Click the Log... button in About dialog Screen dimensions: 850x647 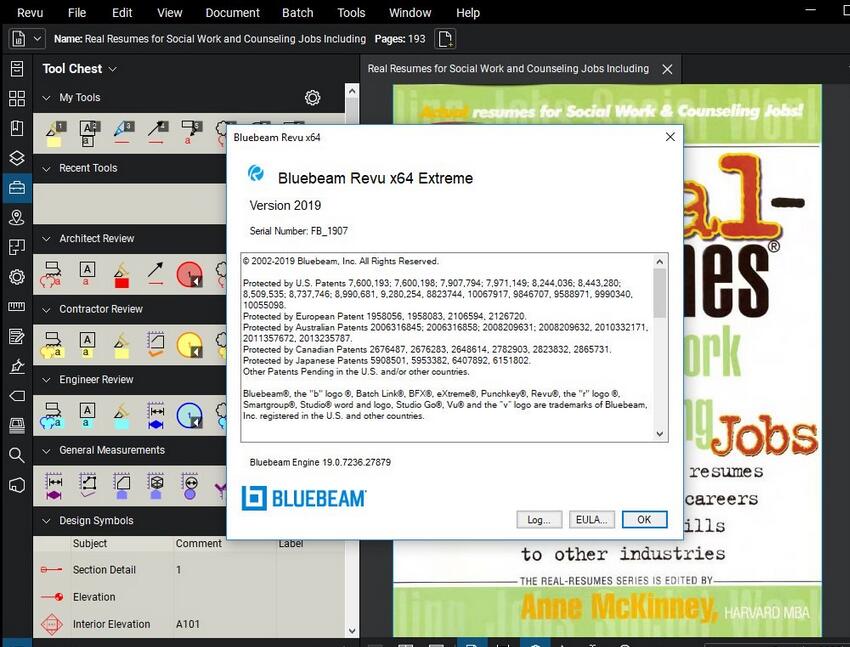tap(539, 520)
